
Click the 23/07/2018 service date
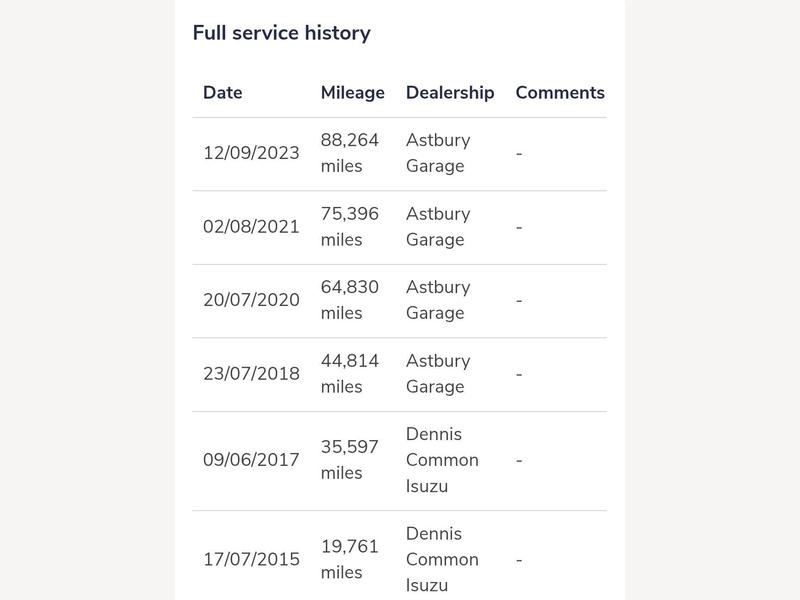(x=251, y=373)
